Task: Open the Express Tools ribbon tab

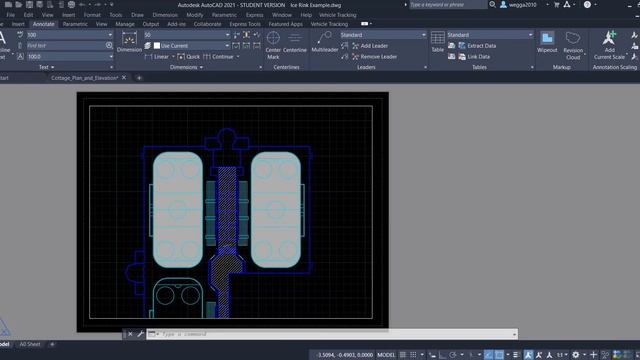Action: (245, 24)
